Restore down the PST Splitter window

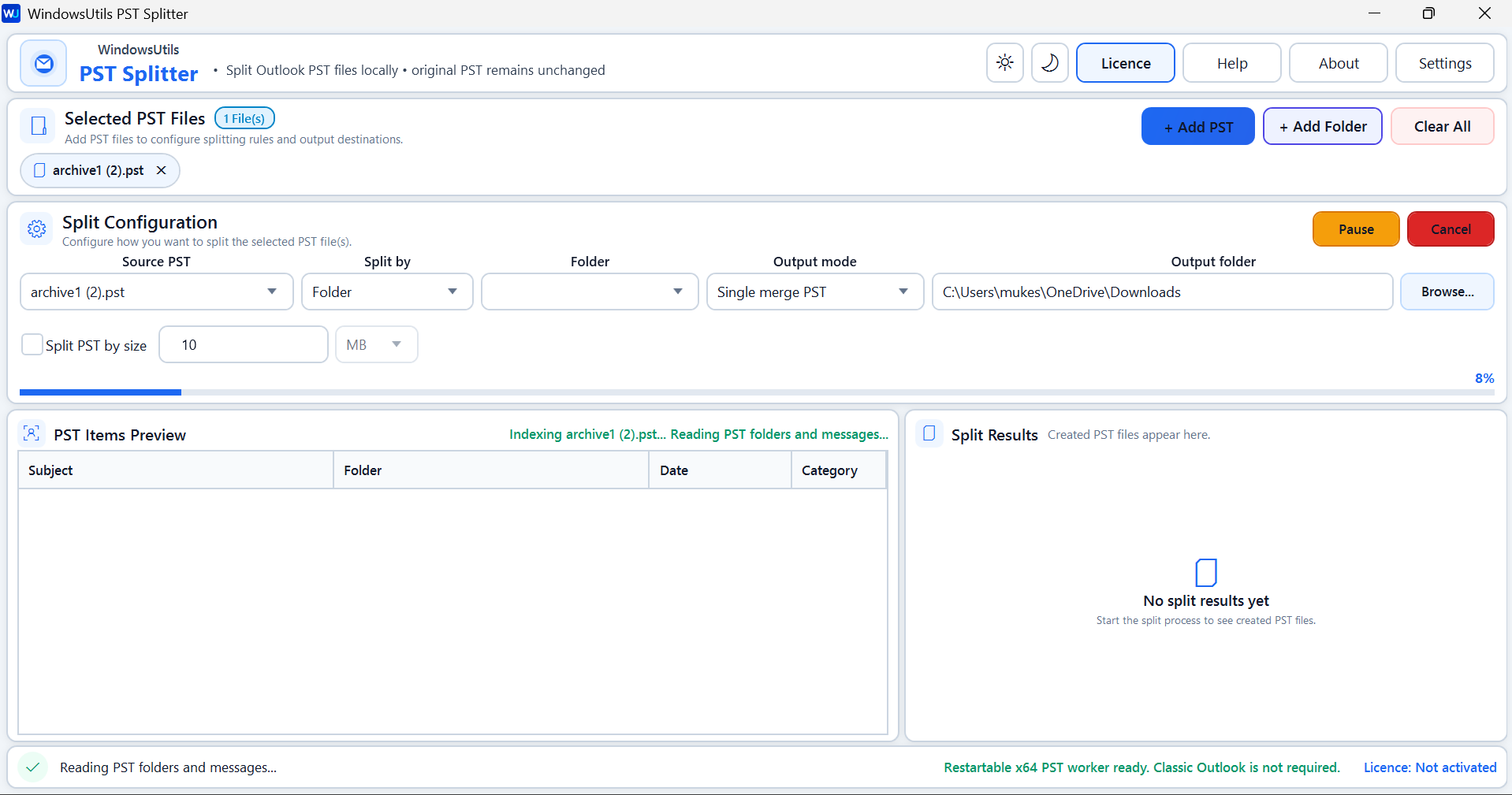[x=1428, y=13]
